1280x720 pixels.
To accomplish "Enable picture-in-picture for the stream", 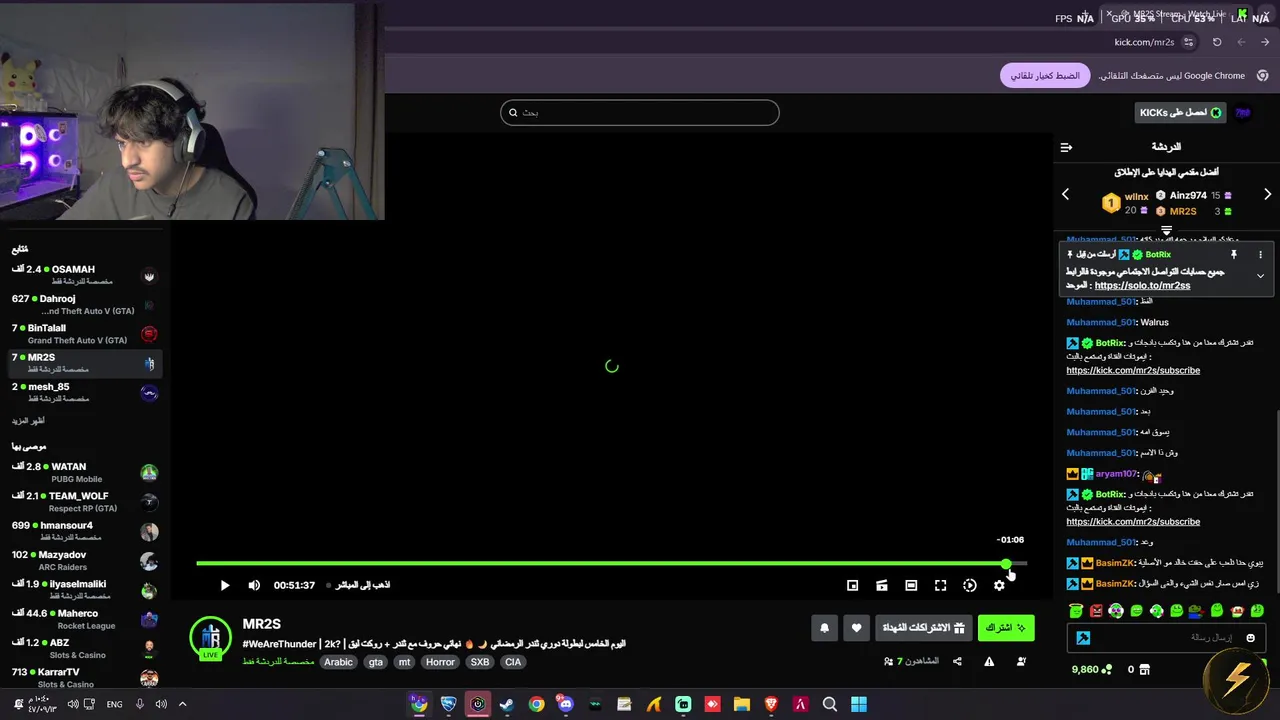I will 852,585.
